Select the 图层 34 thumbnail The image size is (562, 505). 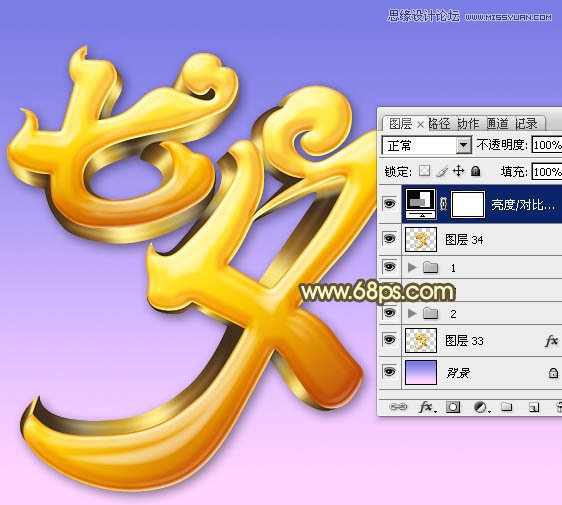(421, 239)
